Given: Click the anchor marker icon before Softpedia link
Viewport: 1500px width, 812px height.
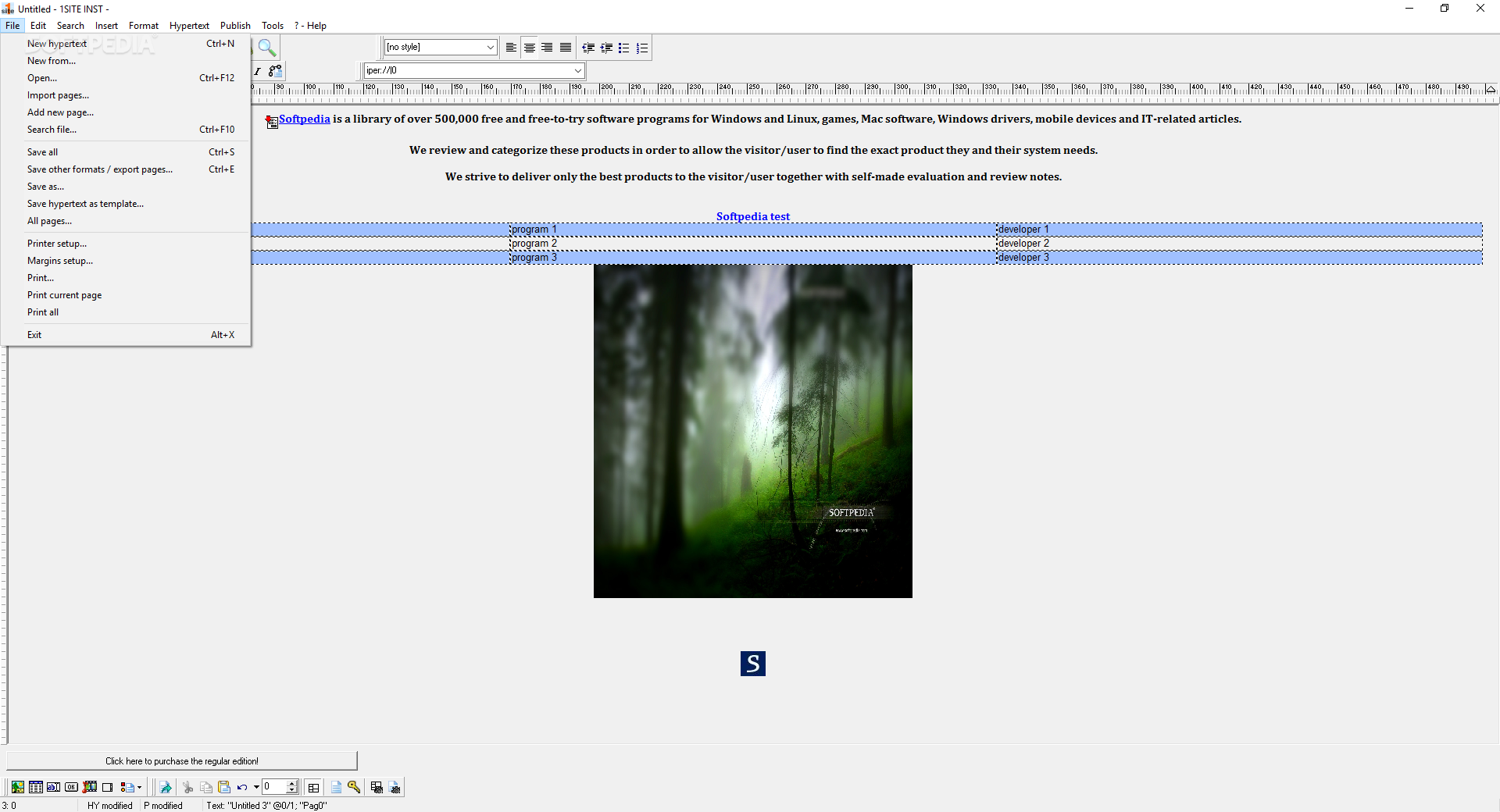Looking at the screenshot, I should 272,121.
